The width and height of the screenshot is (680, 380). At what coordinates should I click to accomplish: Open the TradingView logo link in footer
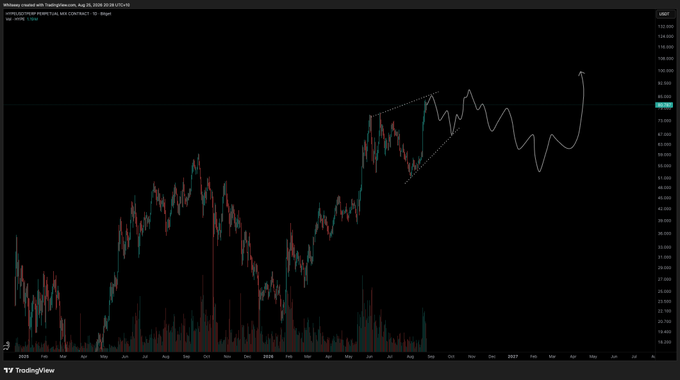29,370
